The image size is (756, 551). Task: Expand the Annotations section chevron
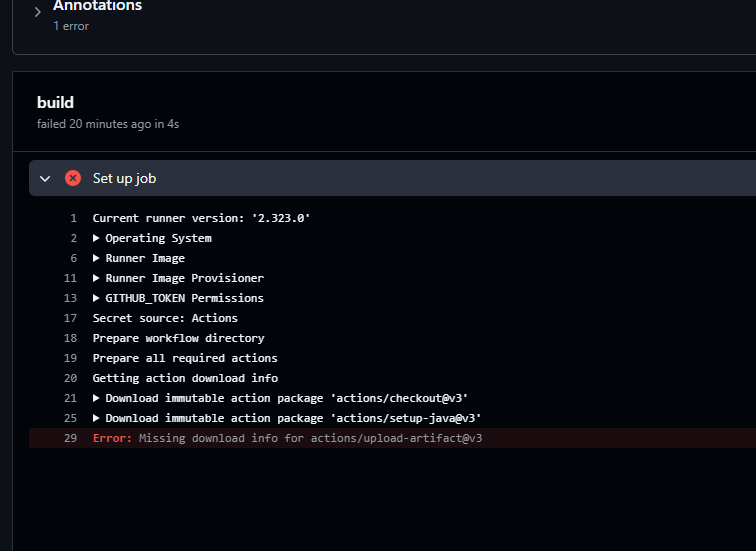38,12
